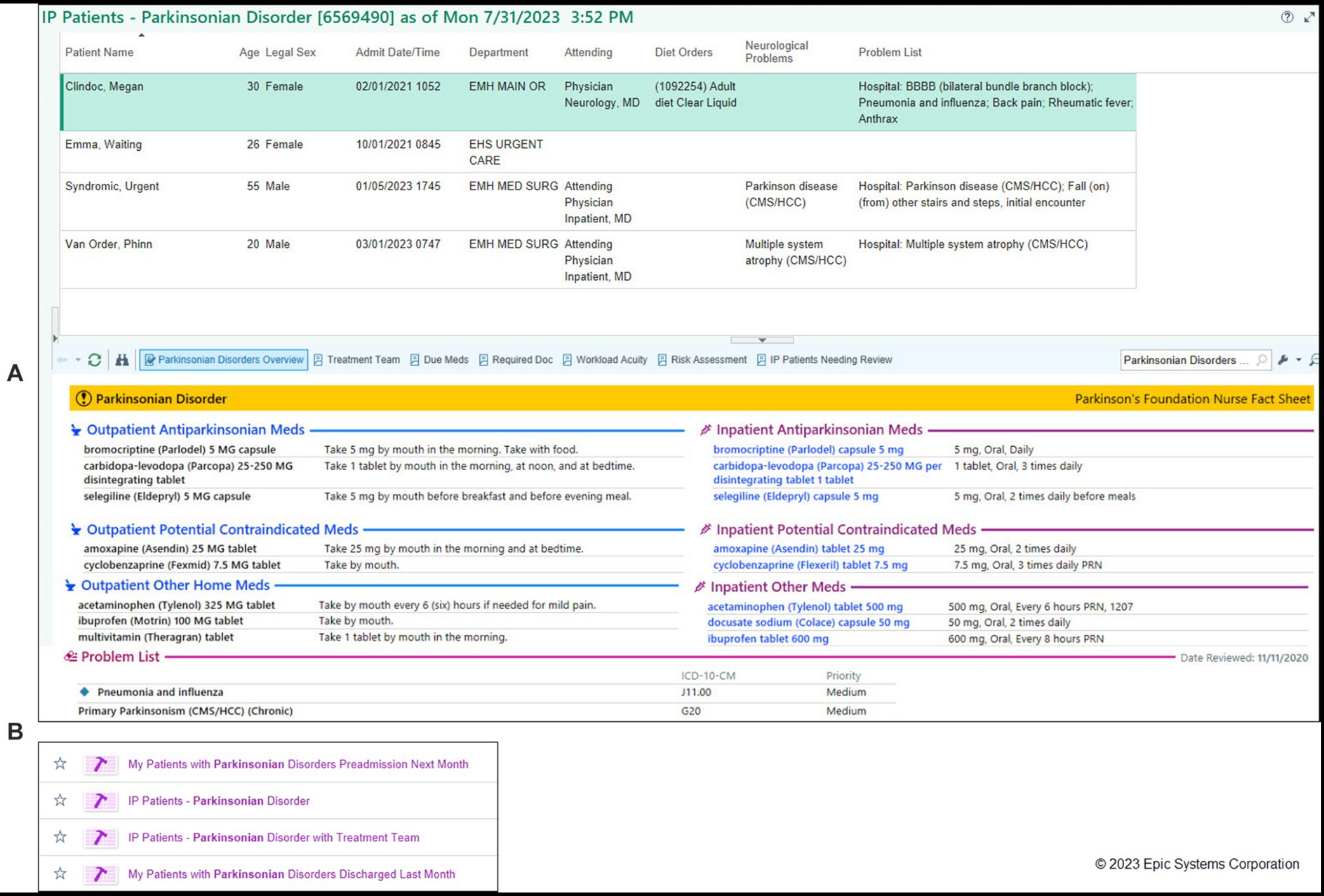The height and width of the screenshot is (896, 1324).
Task: Click Outpatient Antiparkinsonian Meds section icon
Action: [76, 430]
